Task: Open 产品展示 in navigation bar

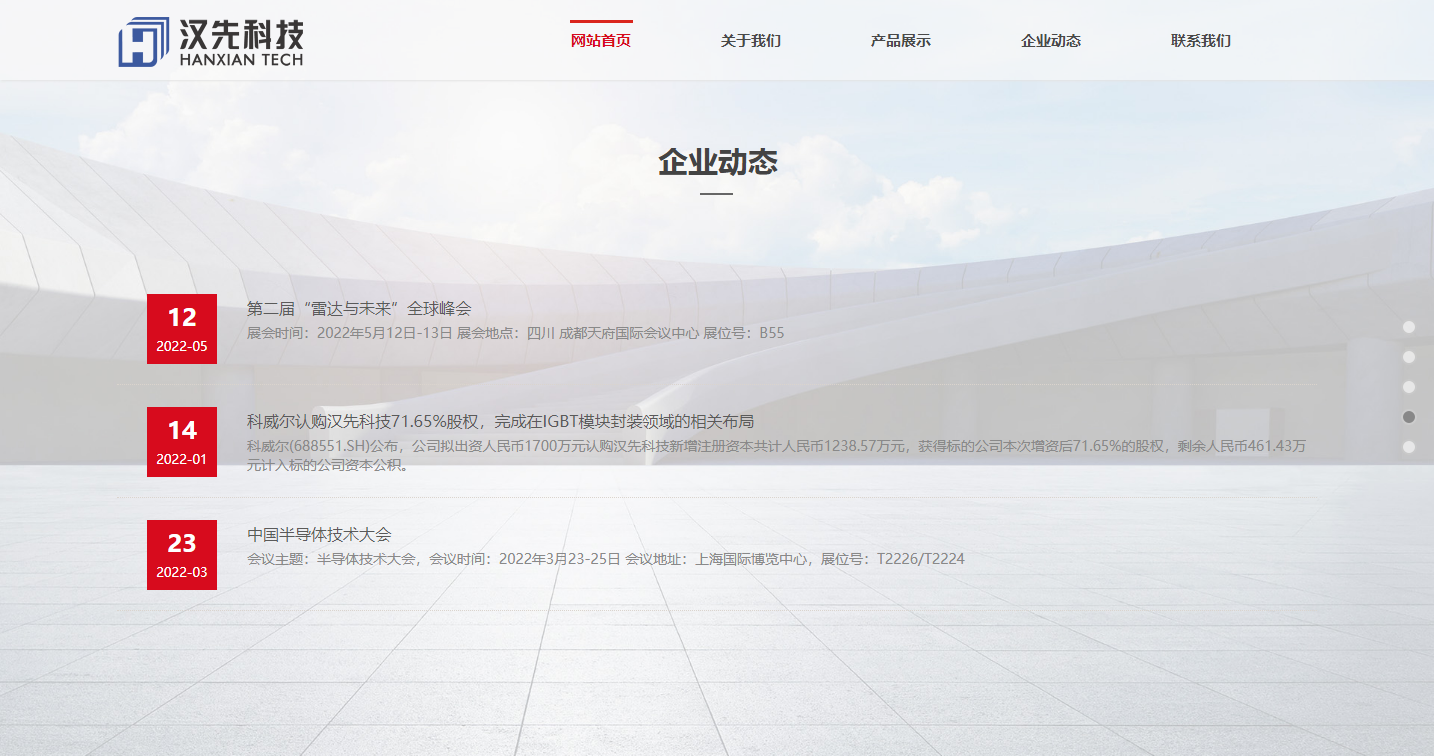Action: (901, 41)
